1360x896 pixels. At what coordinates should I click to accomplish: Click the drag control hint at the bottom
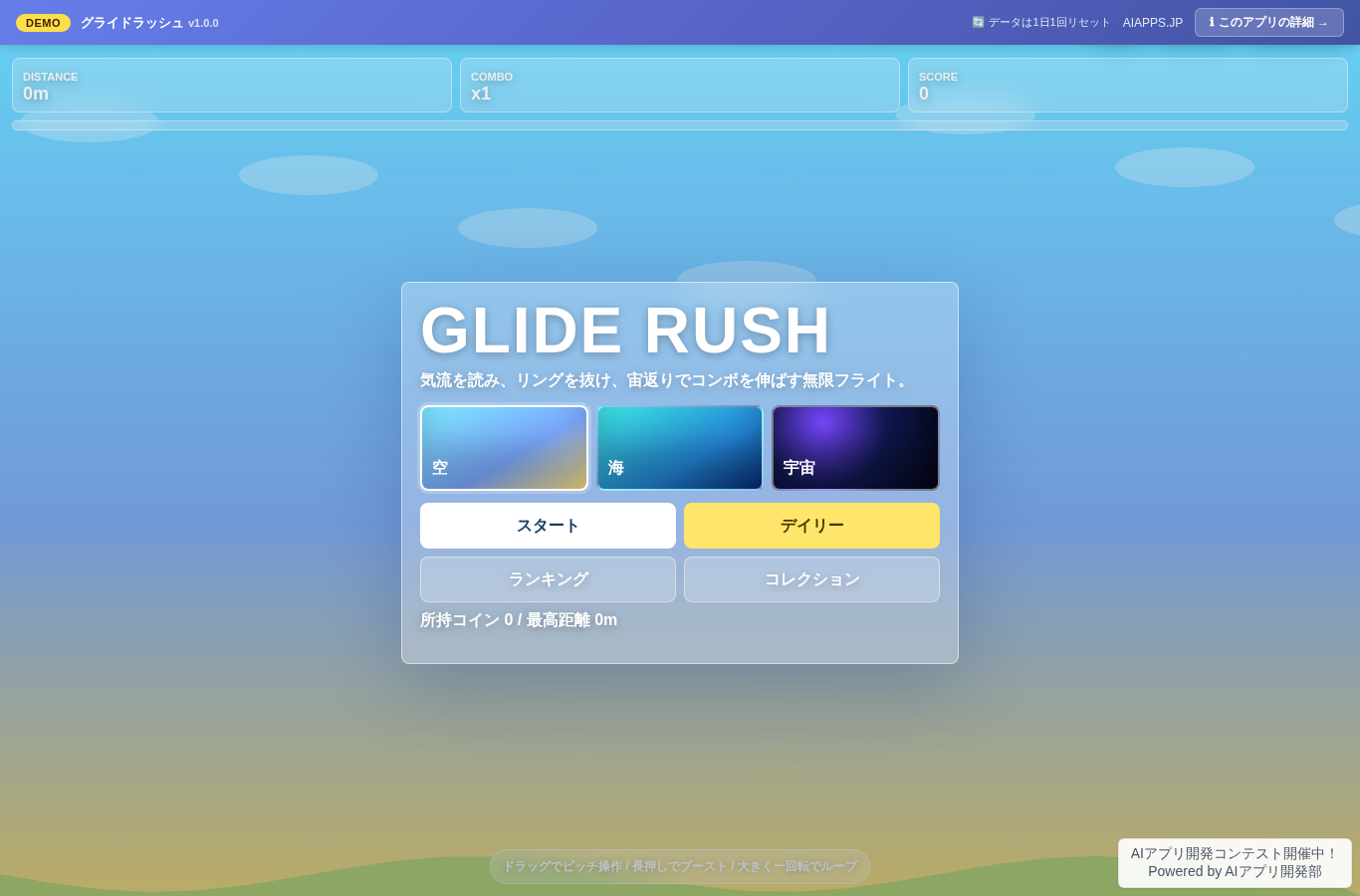(x=680, y=866)
